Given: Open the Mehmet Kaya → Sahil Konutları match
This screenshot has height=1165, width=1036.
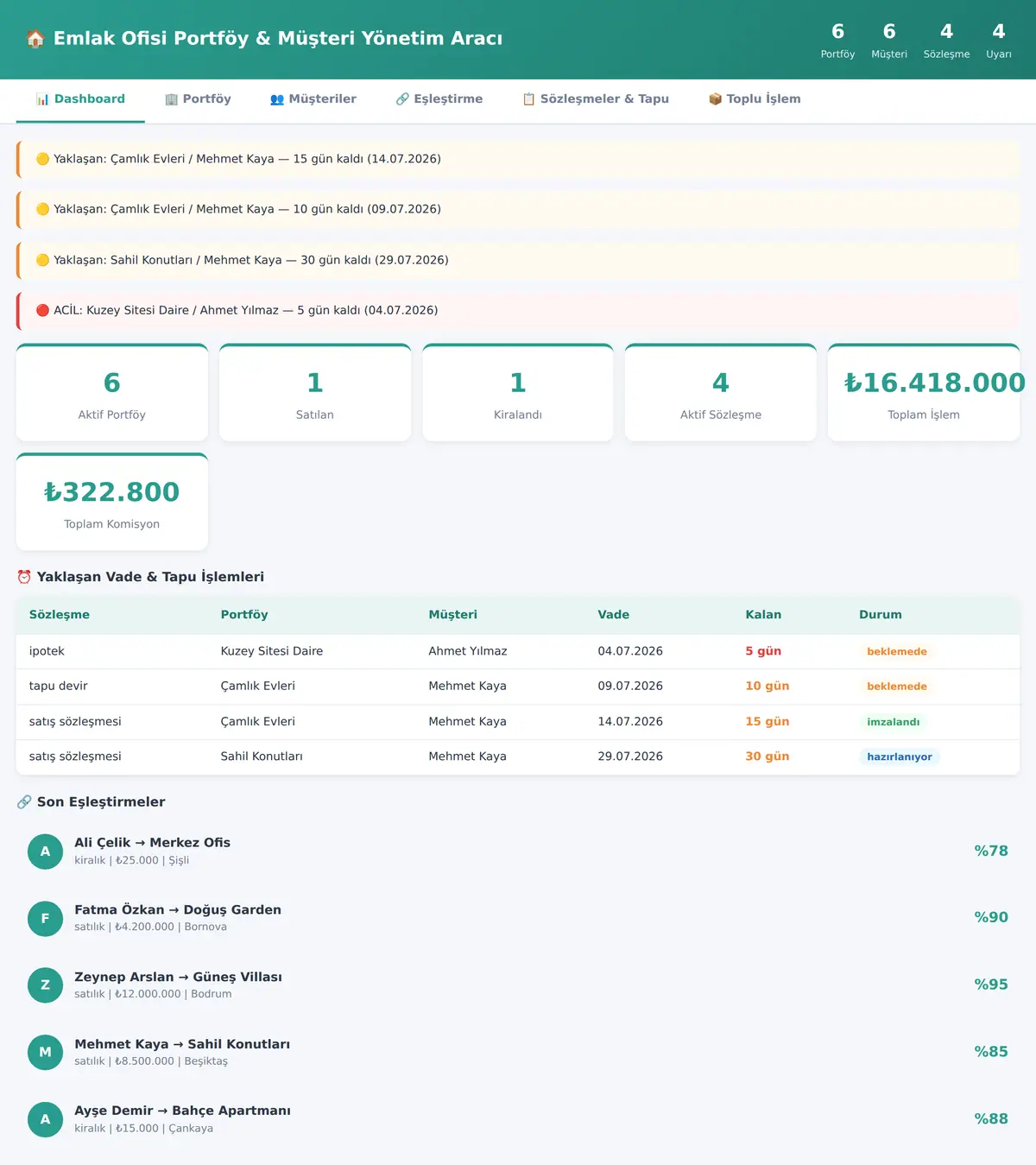Looking at the screenshot, I should point(518,1053).
